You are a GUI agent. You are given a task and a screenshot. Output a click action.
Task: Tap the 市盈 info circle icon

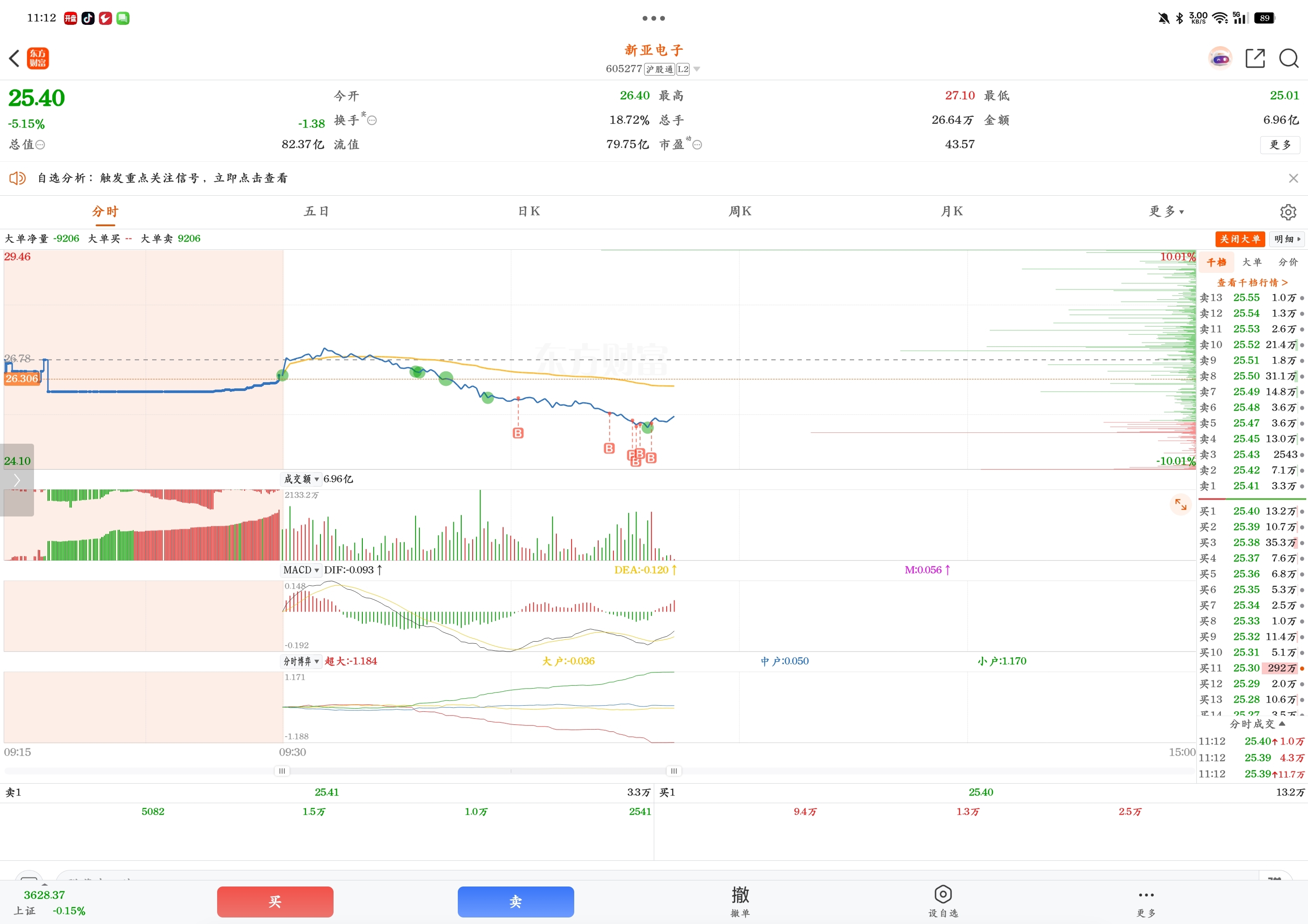(697, 145)
